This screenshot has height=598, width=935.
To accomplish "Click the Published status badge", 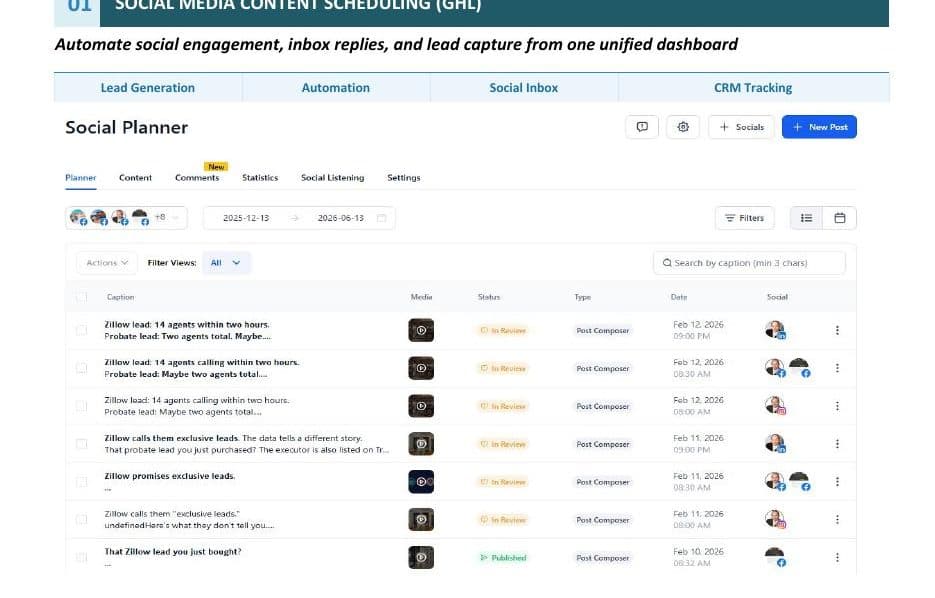I will (x=503, y=558).
